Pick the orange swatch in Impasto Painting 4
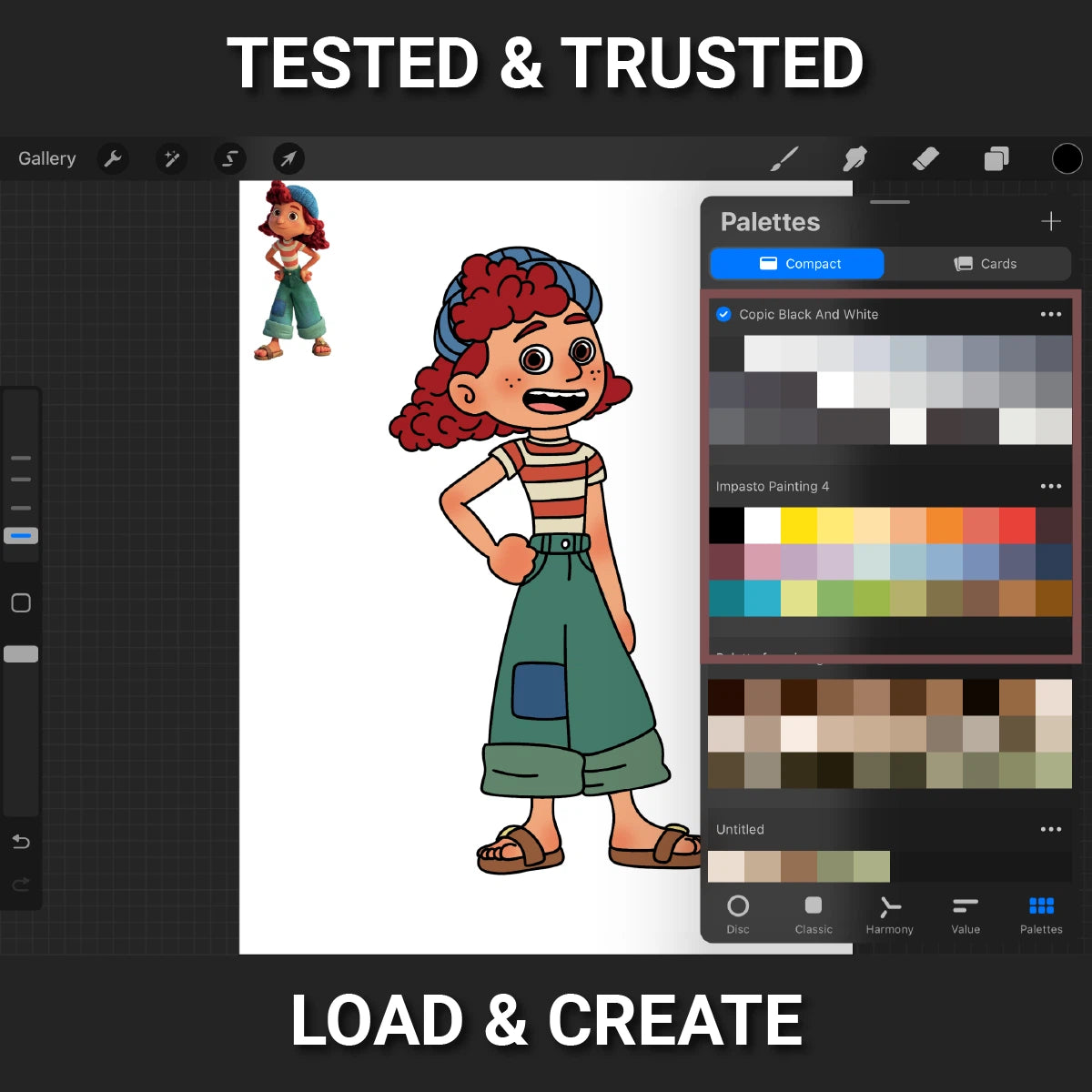Viewport: 1092px width, 1092px height. coord(945,525)
